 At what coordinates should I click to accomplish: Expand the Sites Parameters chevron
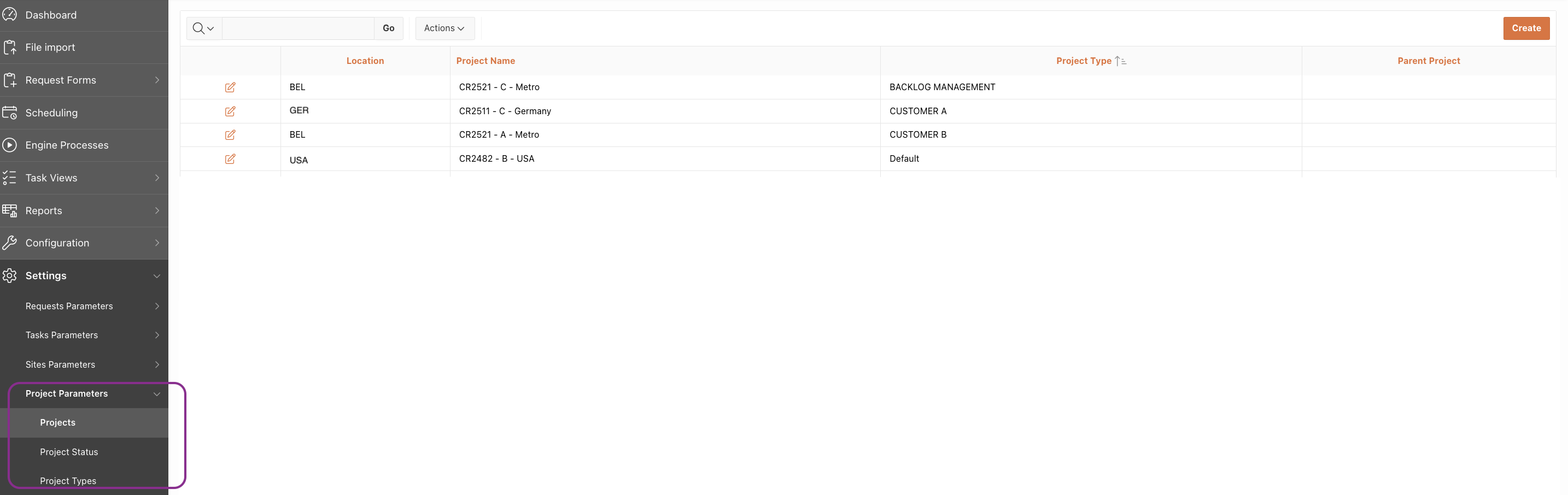point(157,365)
